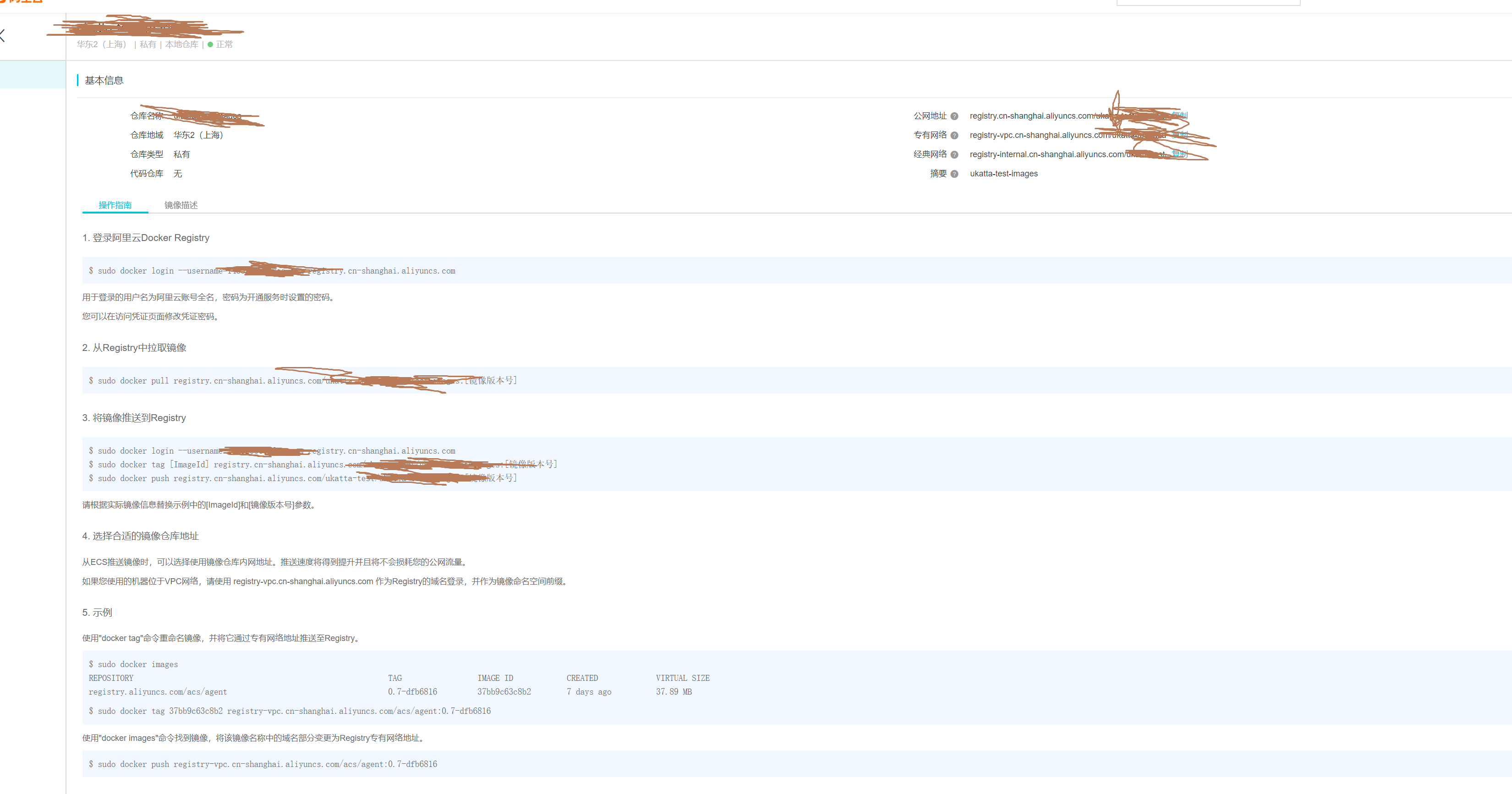
Task: Copy the 专有网络 vpc address via 复制
Action: pyautogui.click(x=1180, y=134)
